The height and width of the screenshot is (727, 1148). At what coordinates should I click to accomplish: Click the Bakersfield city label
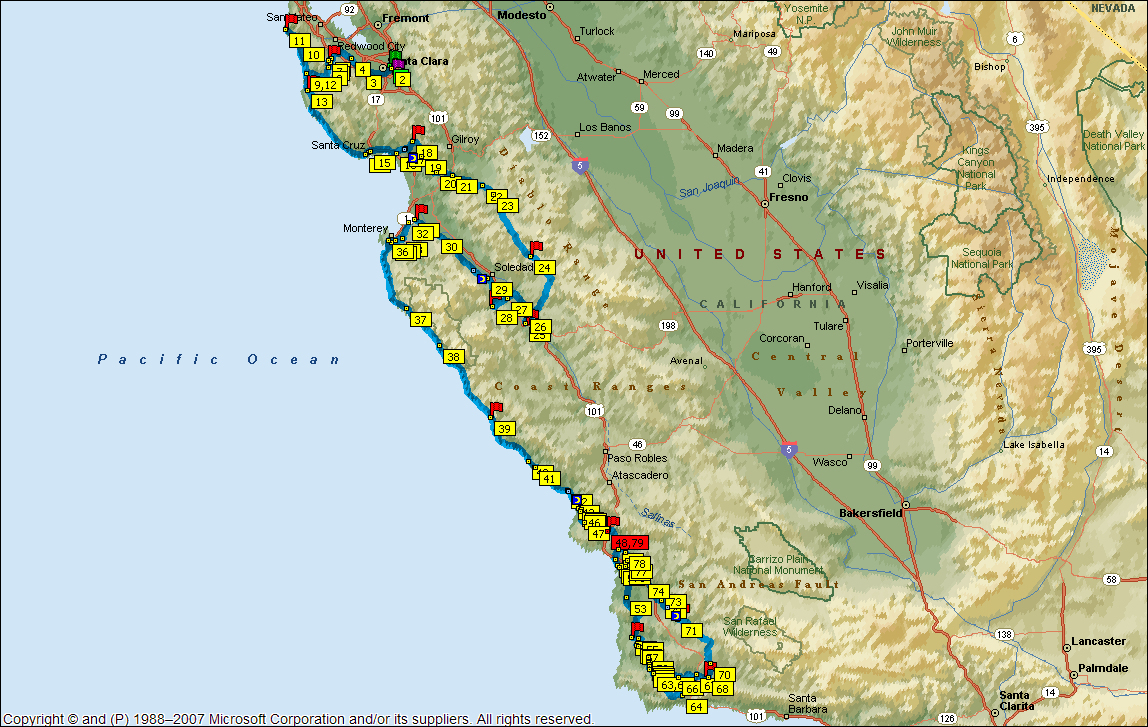pyautogui.click(x=869, y=512)
